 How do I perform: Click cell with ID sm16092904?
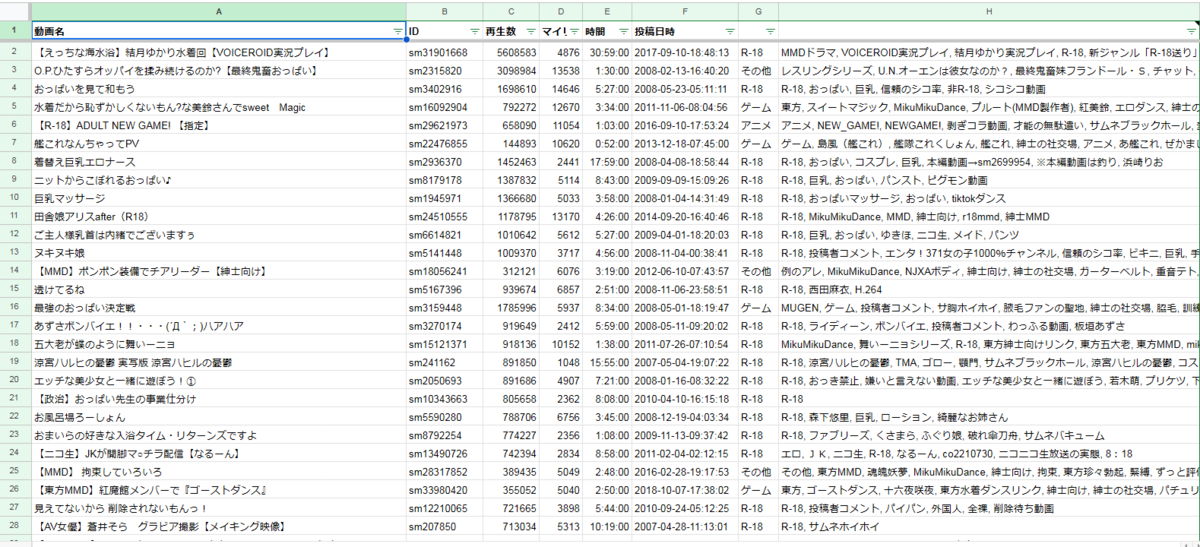[x=444, y=106]
